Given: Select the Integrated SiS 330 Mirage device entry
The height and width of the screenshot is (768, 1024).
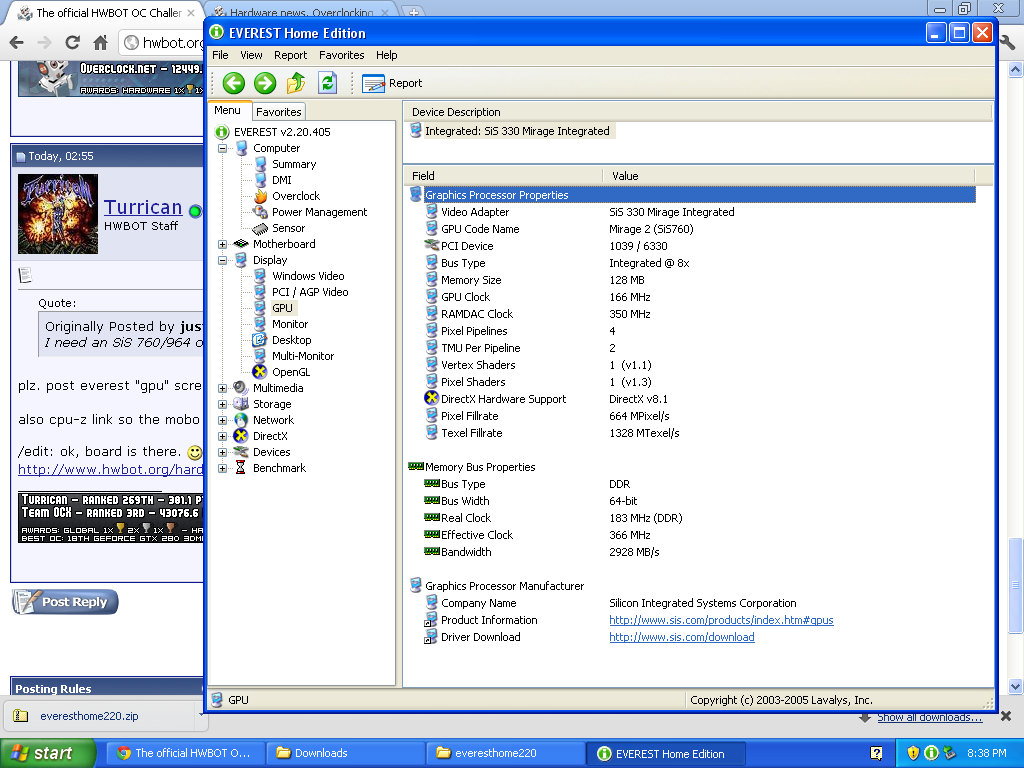Looking at the screenshot, I should pos(517,131).
